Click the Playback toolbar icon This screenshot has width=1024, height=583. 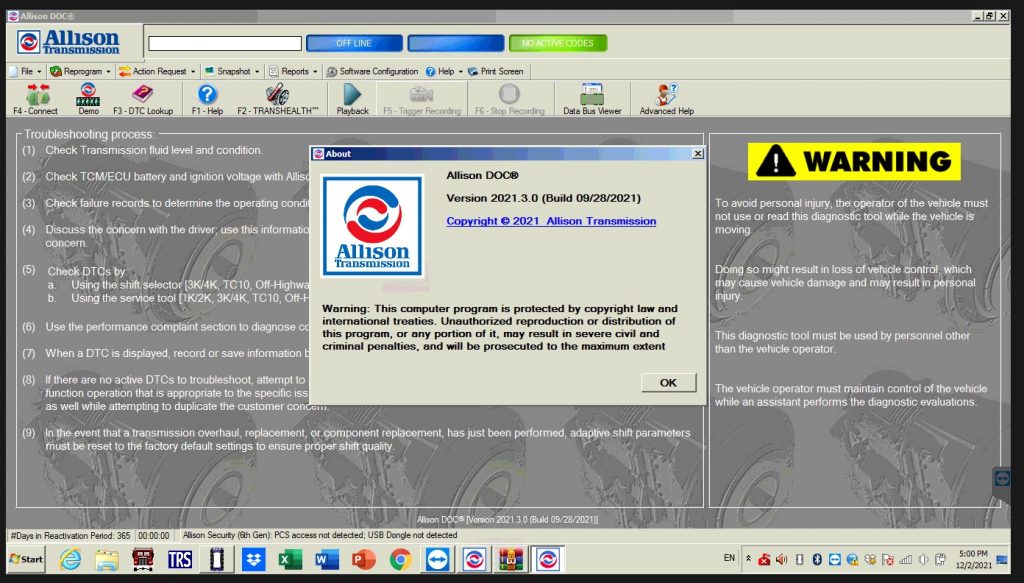pyautogui.click(x=352, y=98)
